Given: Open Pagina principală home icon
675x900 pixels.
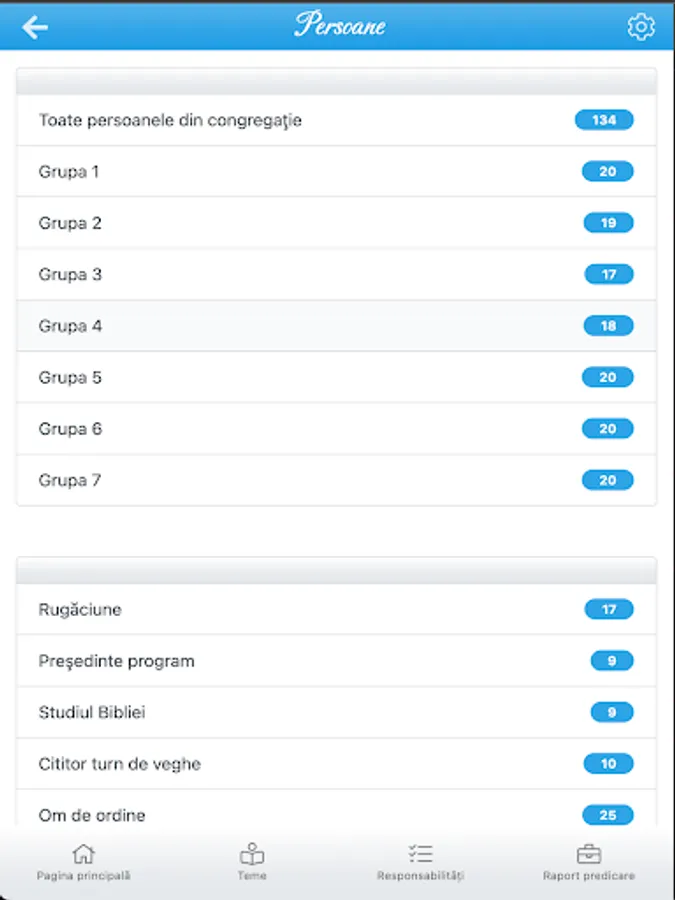Looking at the screenshot, I should [84, 855].
